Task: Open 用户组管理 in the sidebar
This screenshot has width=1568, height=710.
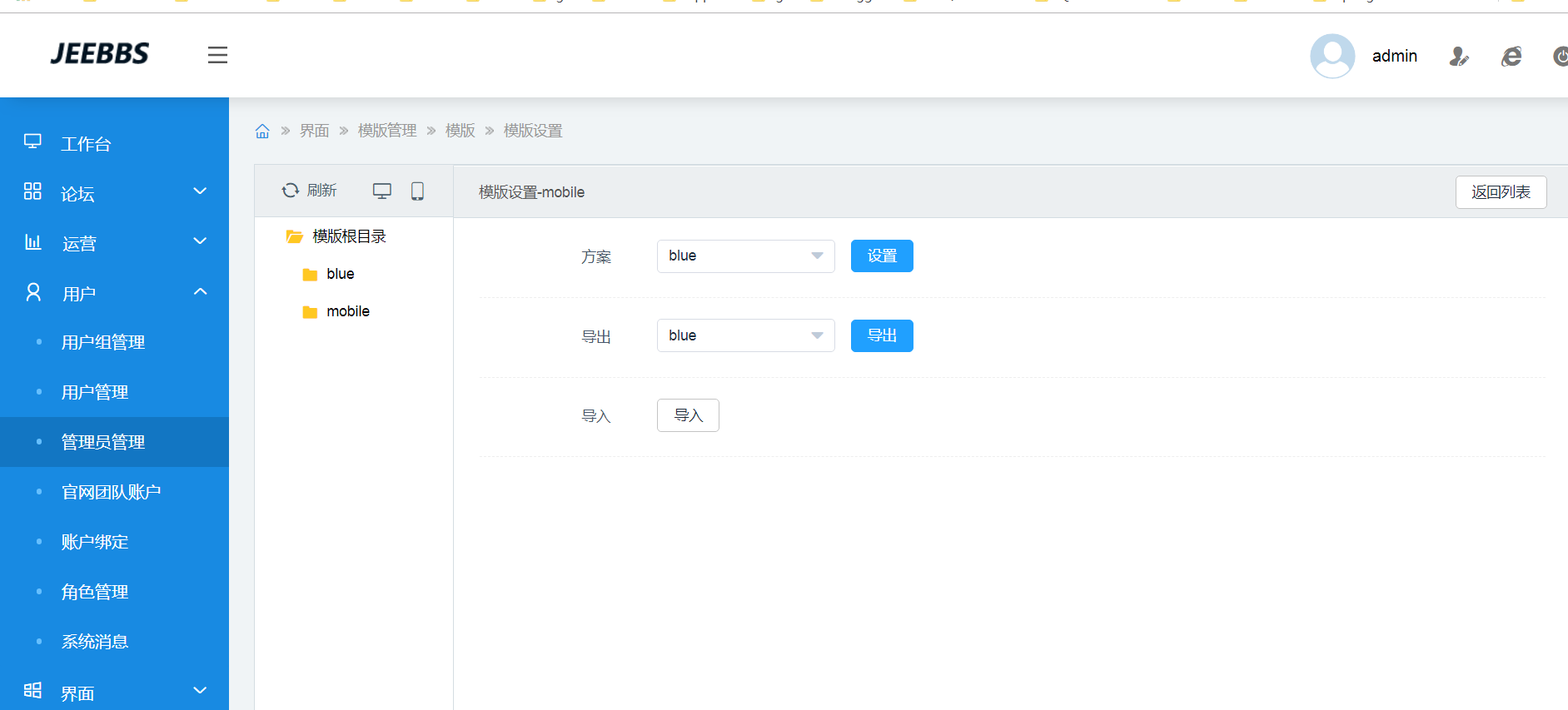Action: click(103, 342)
